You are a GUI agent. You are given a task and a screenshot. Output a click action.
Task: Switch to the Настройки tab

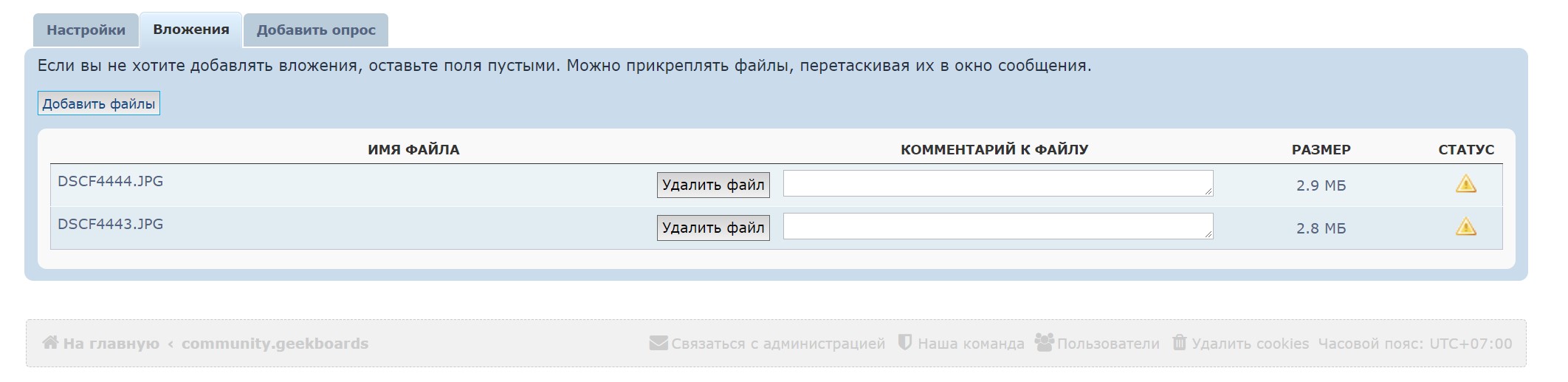tap(86, 30)
